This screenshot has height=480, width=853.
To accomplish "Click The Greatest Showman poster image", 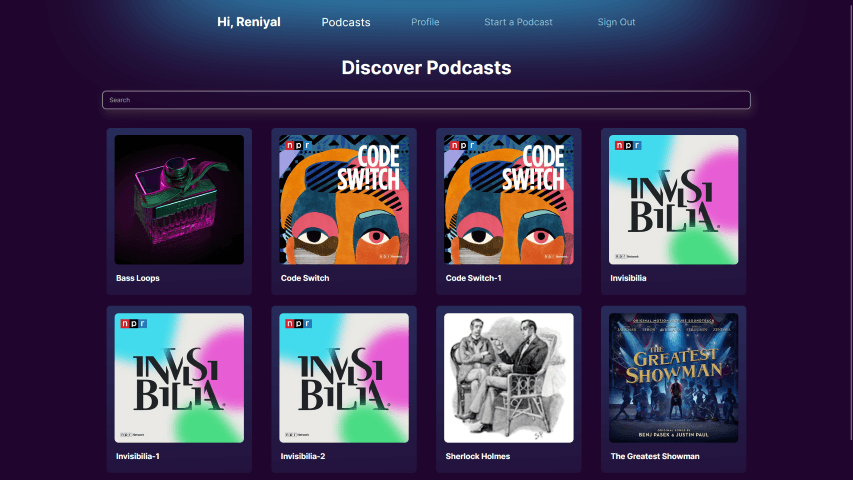I will pyautogui.click(x=674, y=378).
